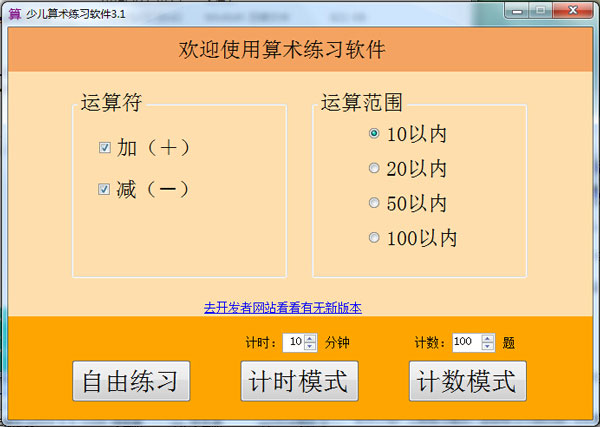Click the 计数 question count field
The image size is (600, 427).
tap(465, 342)
